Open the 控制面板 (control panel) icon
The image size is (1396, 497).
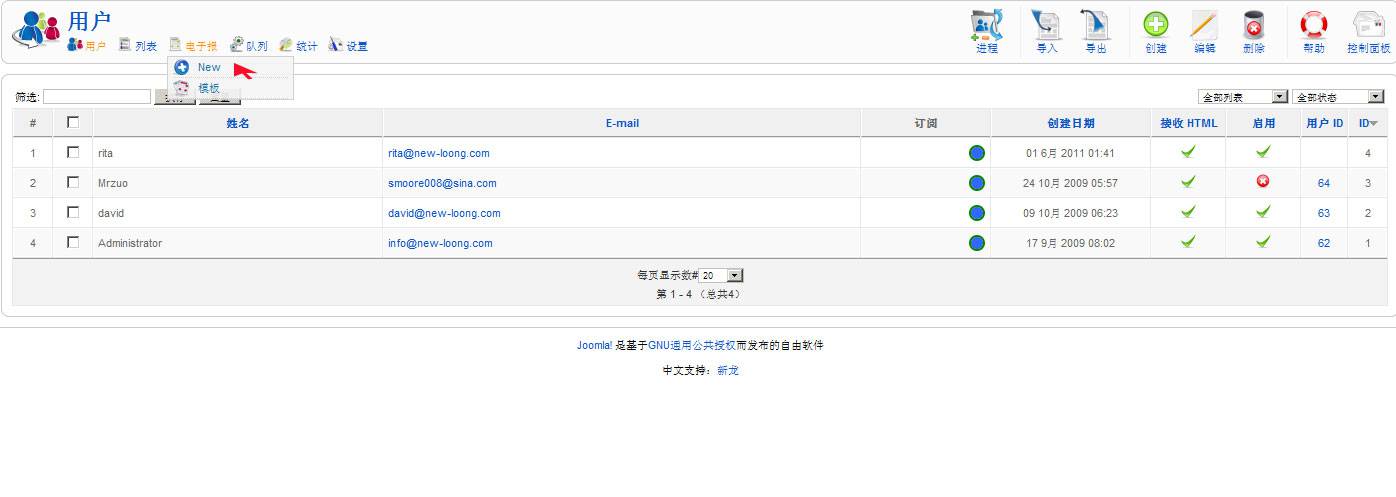point(1368,30)
